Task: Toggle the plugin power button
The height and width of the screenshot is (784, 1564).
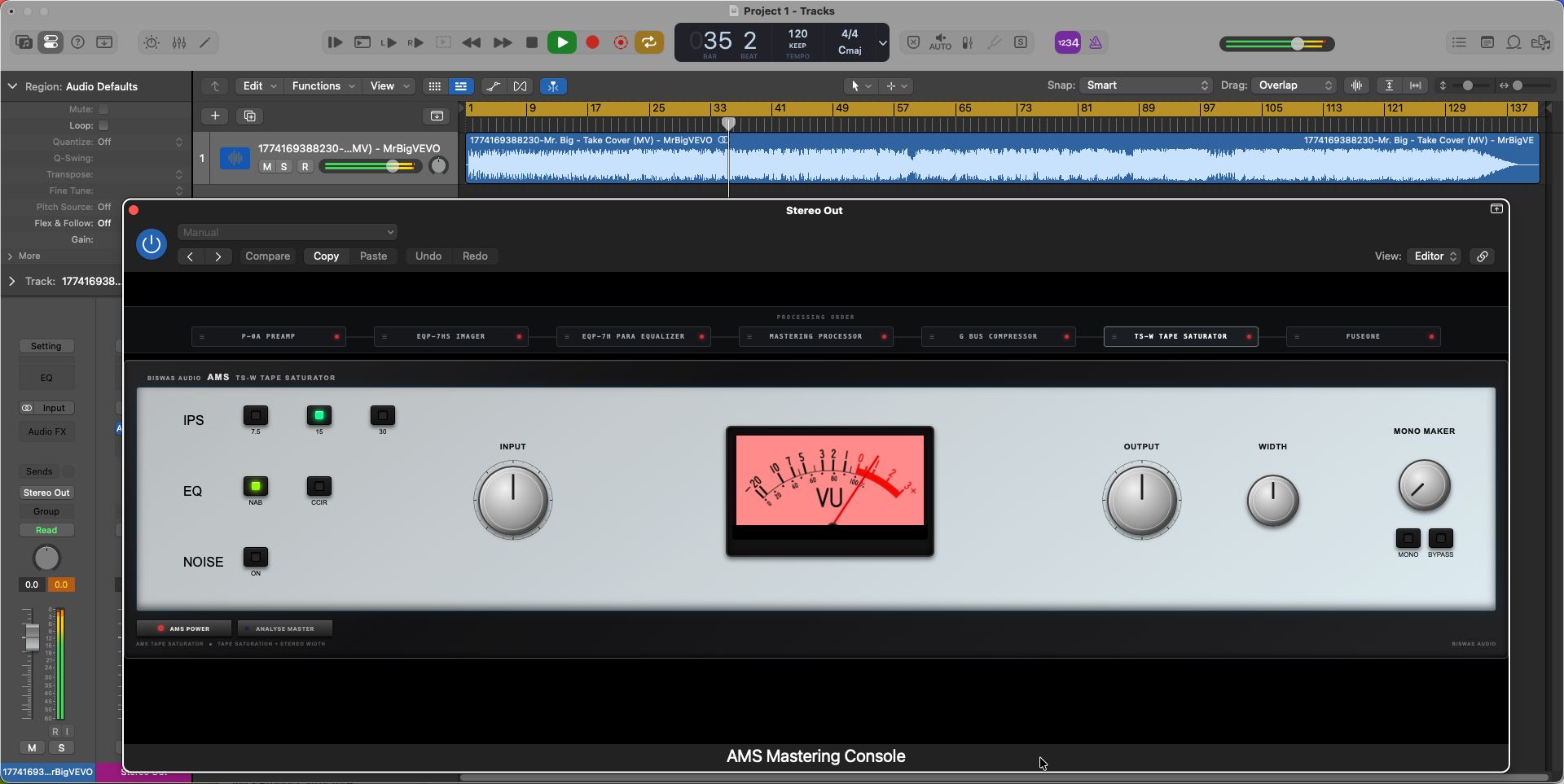Action: [x=152, y=244]
